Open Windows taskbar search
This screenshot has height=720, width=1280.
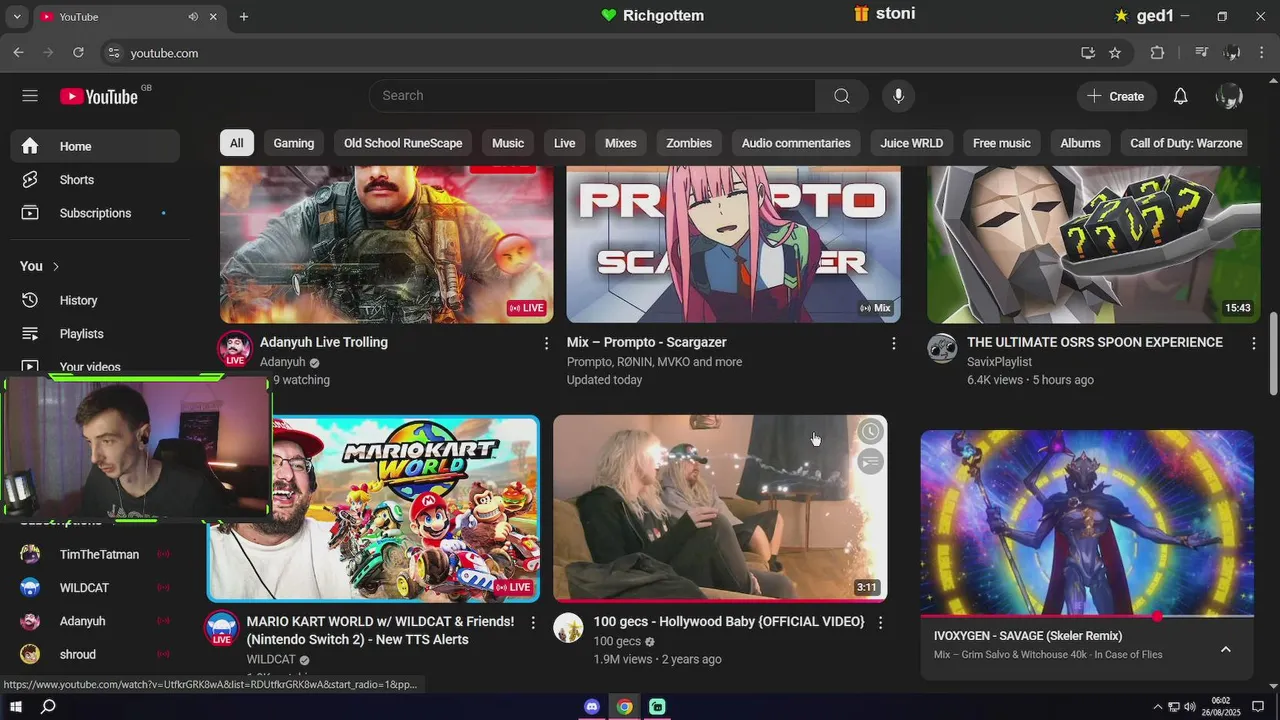pos(48,707)
